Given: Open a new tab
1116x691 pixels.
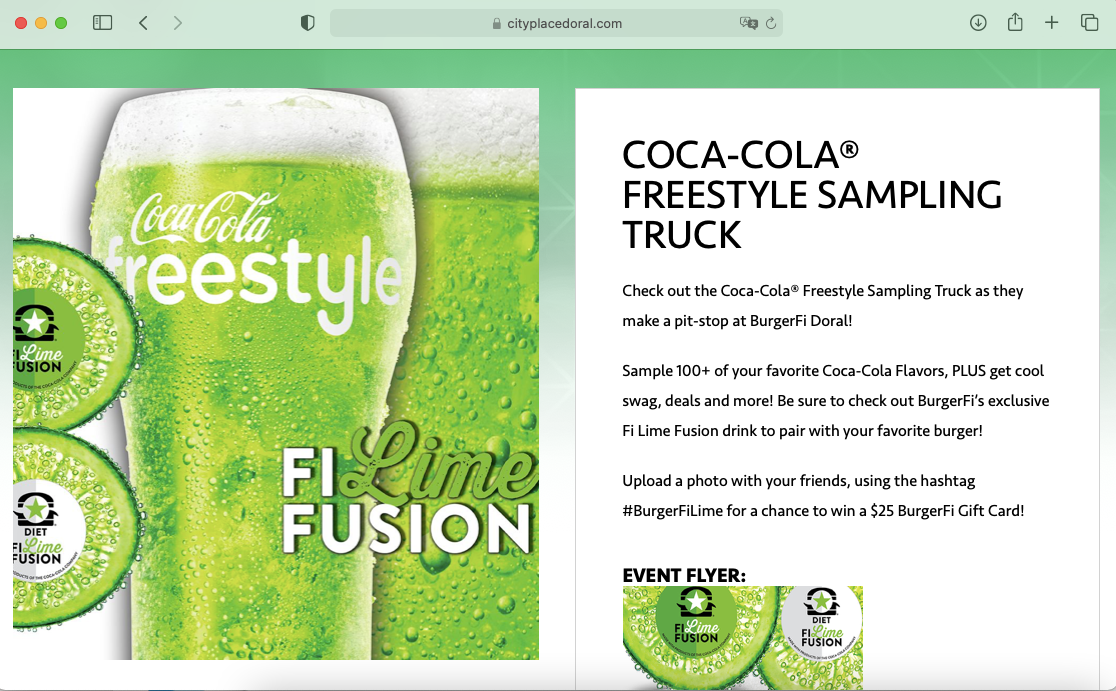Looking at the screenshot, I should (x=1051, y=23).
